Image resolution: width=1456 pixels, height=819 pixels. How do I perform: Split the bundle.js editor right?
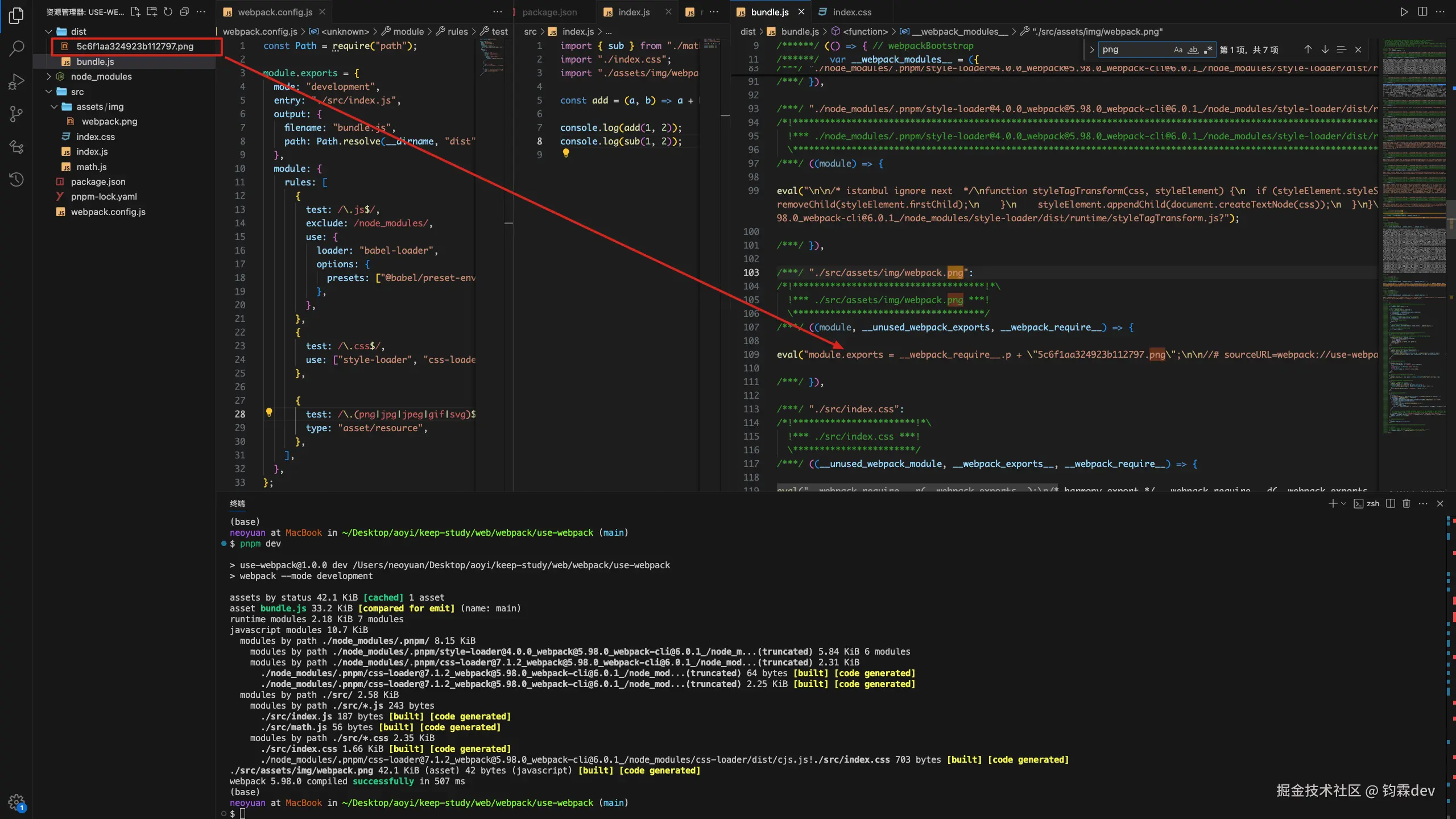[x=1422, y=12]
